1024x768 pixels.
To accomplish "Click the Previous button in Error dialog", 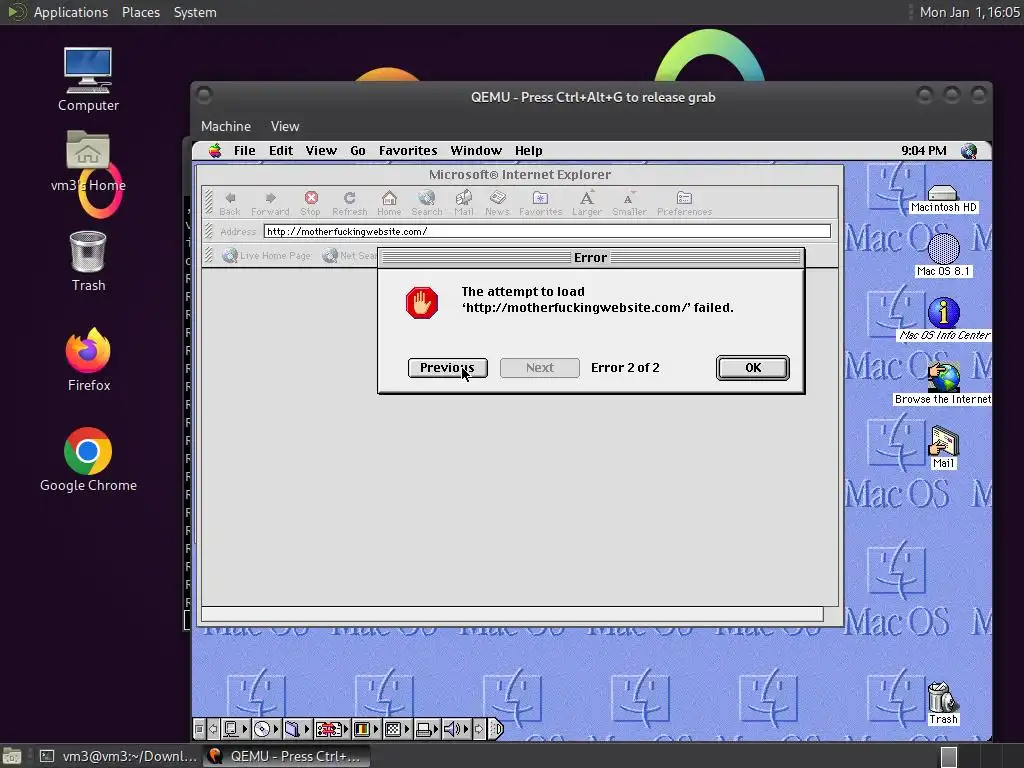I will pyautogui.click(x=447, y=368).
